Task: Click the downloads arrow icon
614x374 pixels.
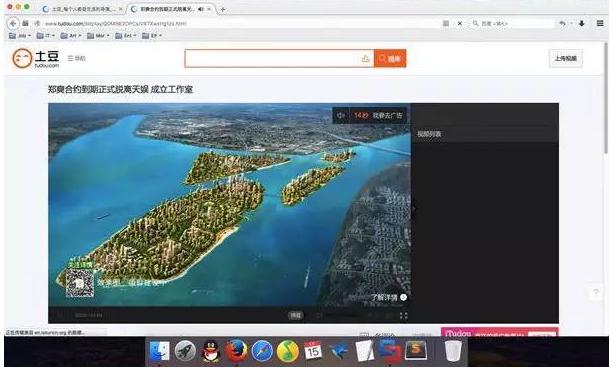Action: (x=581, y=23)
